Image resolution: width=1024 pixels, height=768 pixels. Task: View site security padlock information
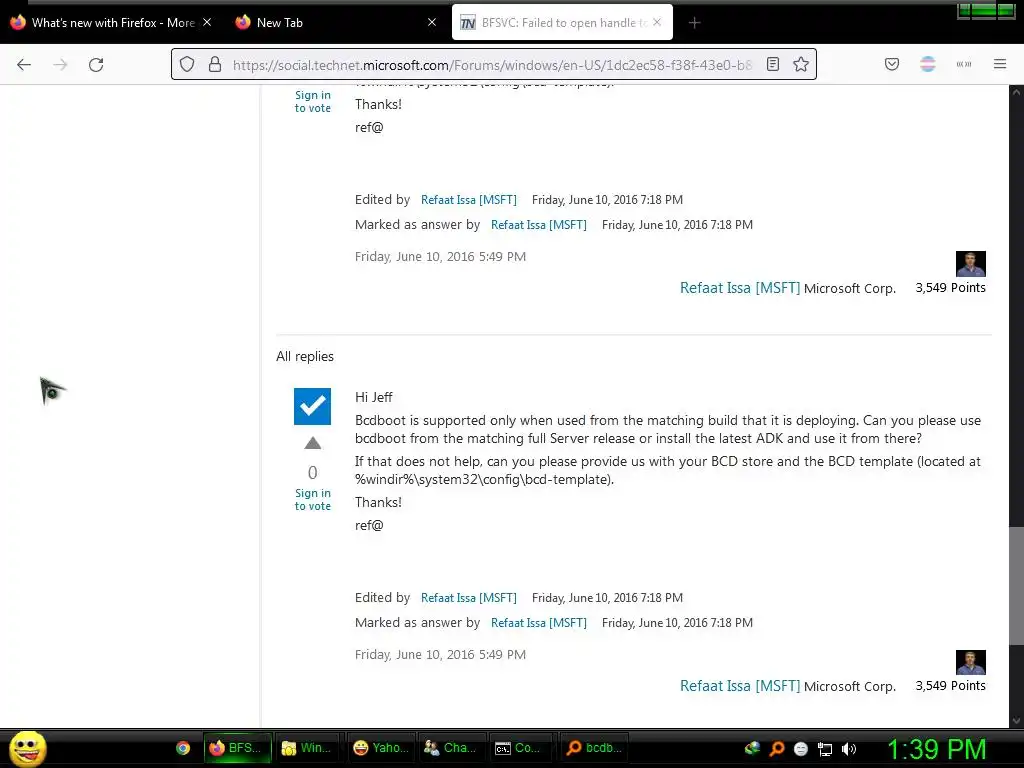[215, 64]
